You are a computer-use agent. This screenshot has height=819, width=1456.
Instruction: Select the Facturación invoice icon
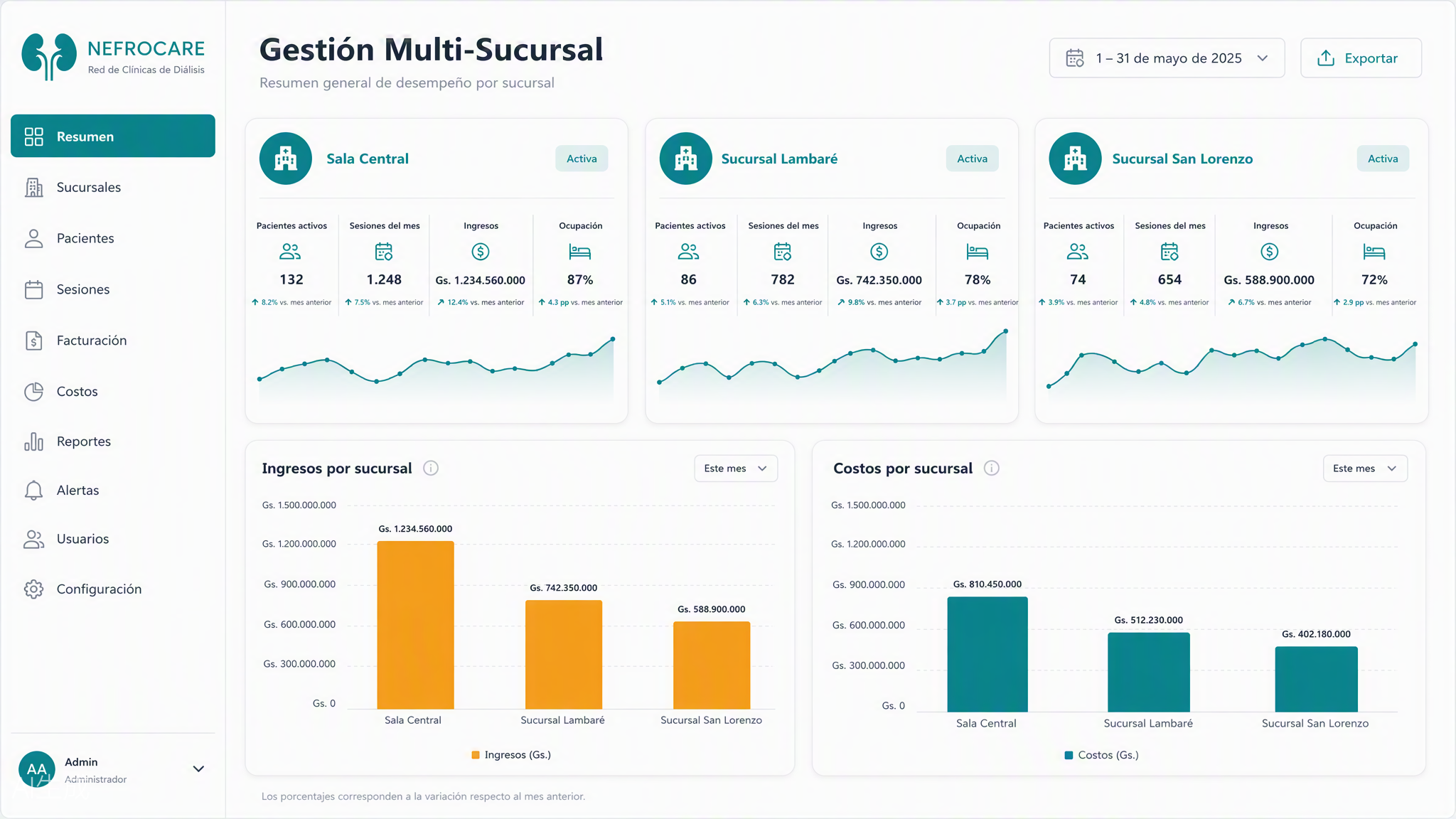(x=33, y=341)
